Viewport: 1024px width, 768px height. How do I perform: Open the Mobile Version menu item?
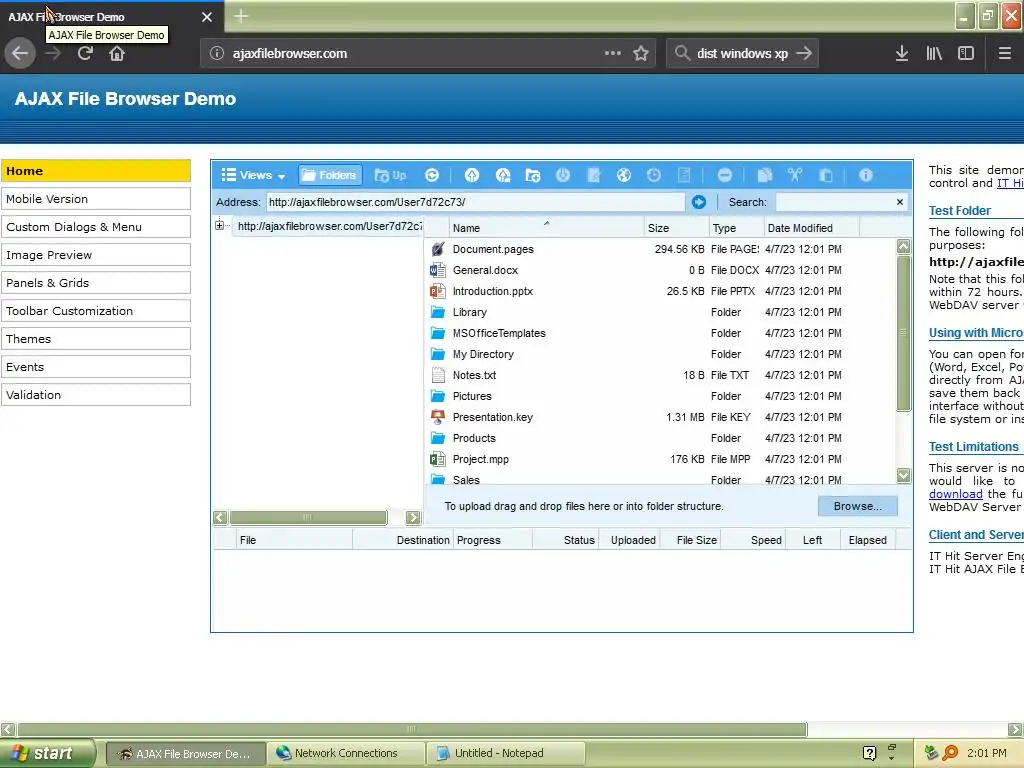point(96,199)
